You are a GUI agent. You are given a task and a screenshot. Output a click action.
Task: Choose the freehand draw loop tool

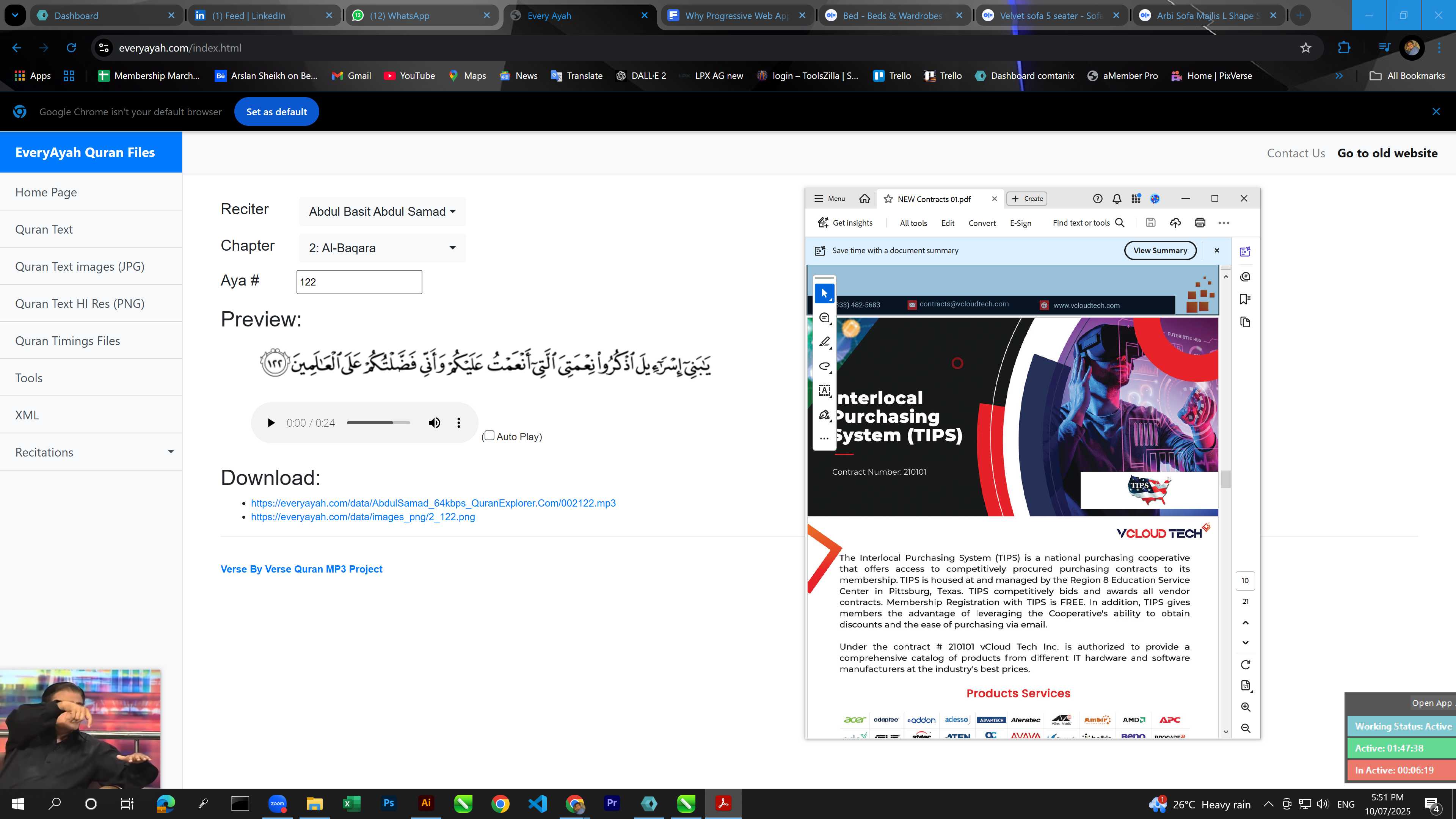pos(825,366)
